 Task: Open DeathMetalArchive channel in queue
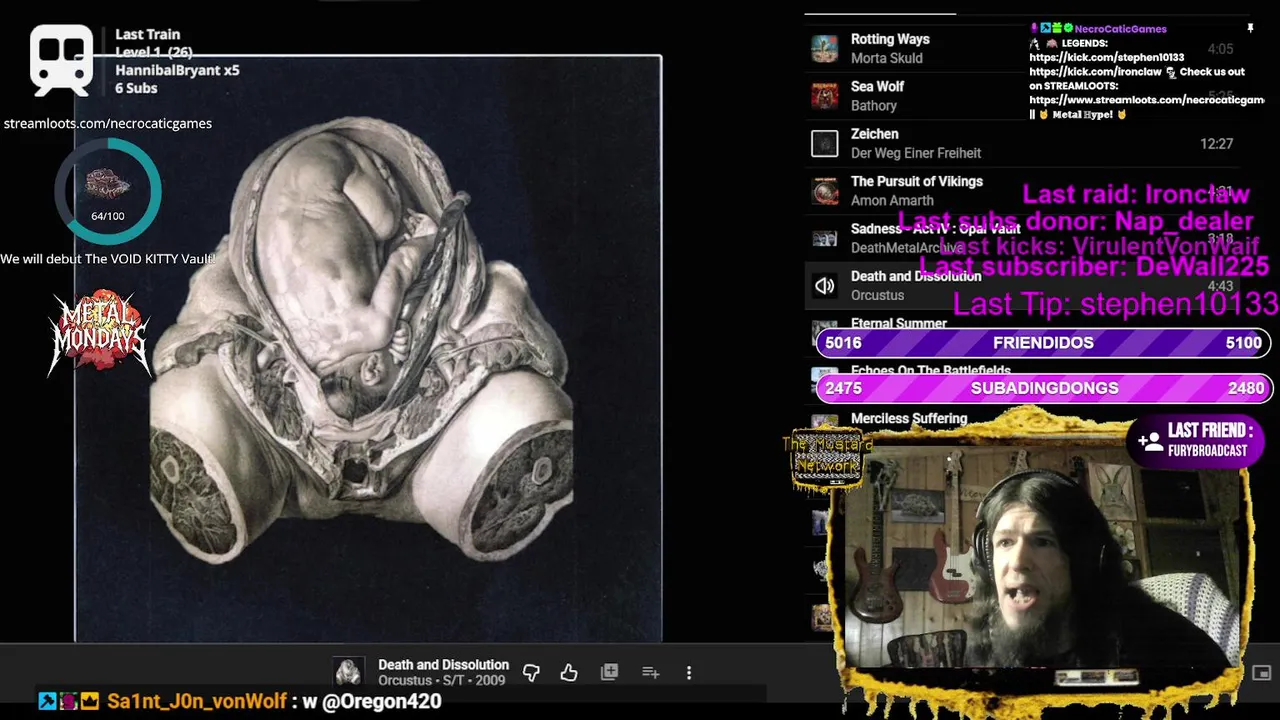(907, 248)
